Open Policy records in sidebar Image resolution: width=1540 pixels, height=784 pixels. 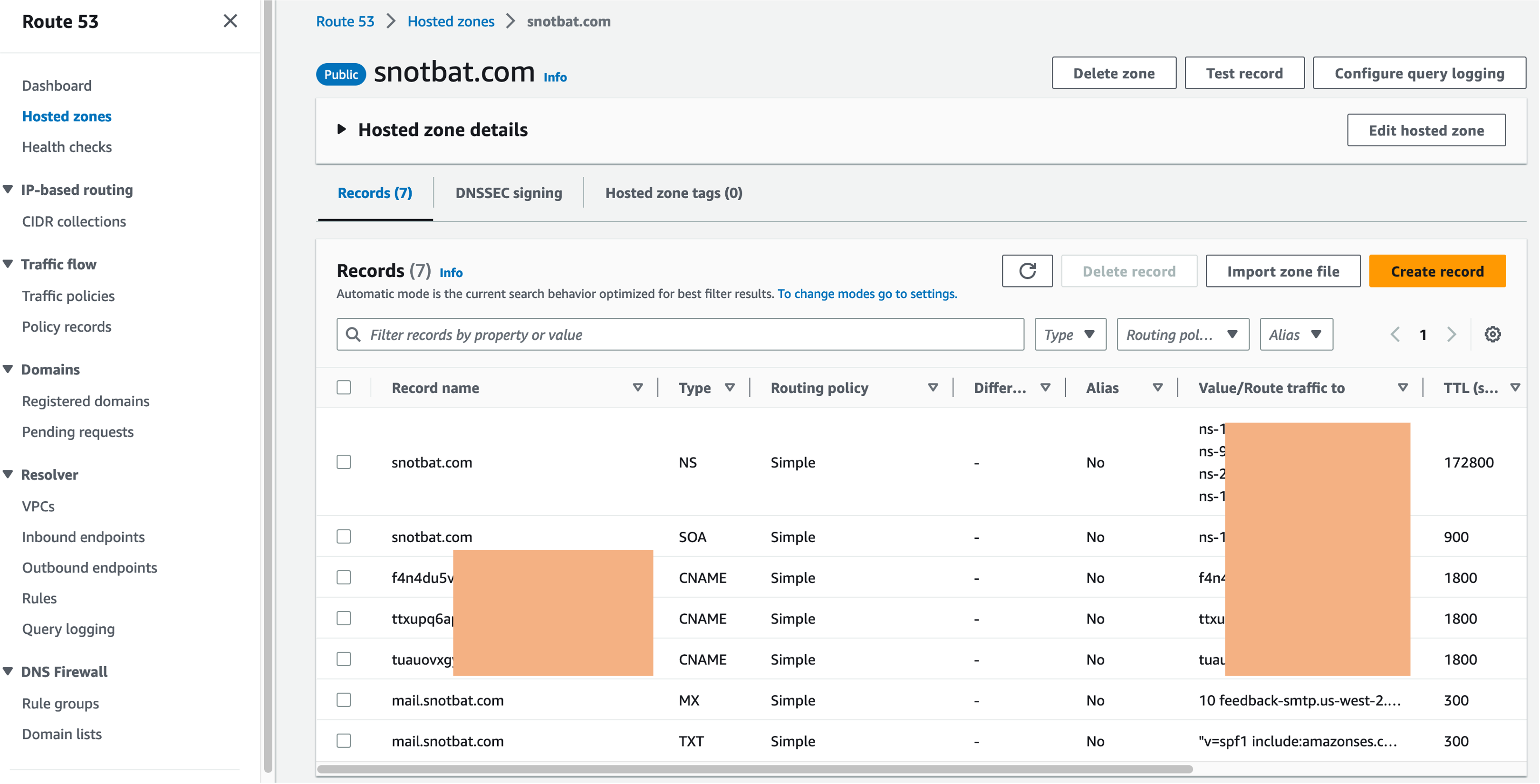click(67, 327)
